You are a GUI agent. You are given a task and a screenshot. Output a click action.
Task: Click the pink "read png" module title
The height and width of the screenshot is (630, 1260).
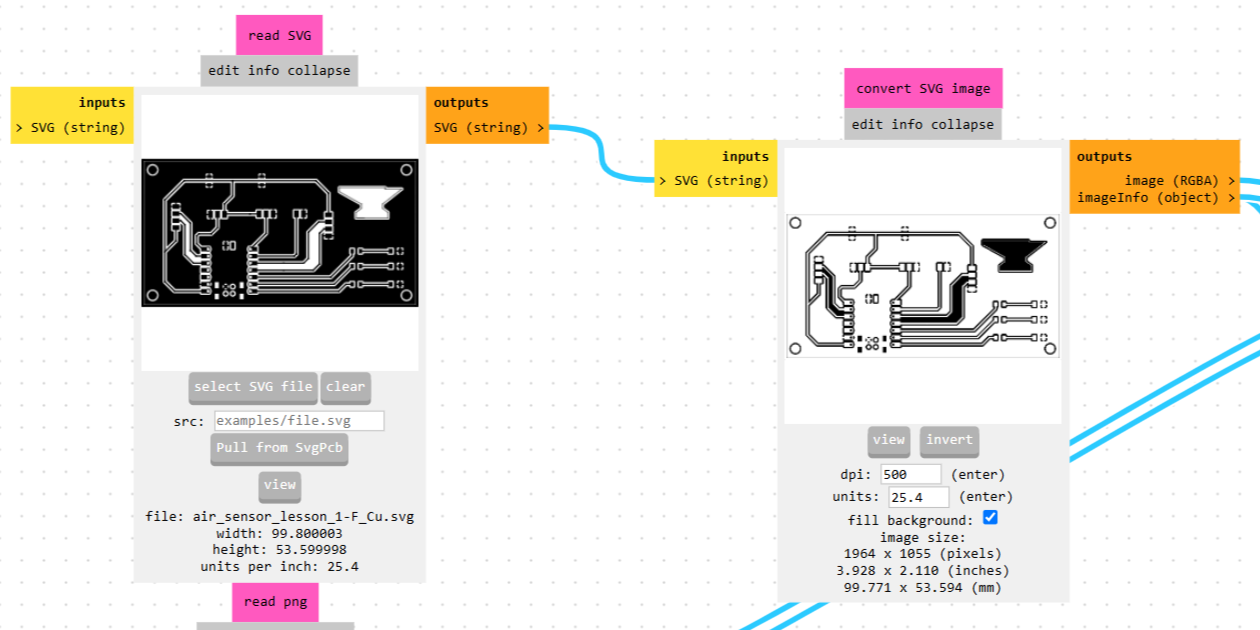point(276,602)
